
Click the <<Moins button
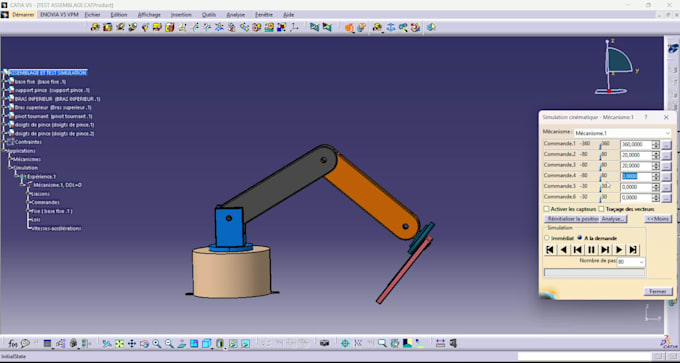(x=658, y=219)
